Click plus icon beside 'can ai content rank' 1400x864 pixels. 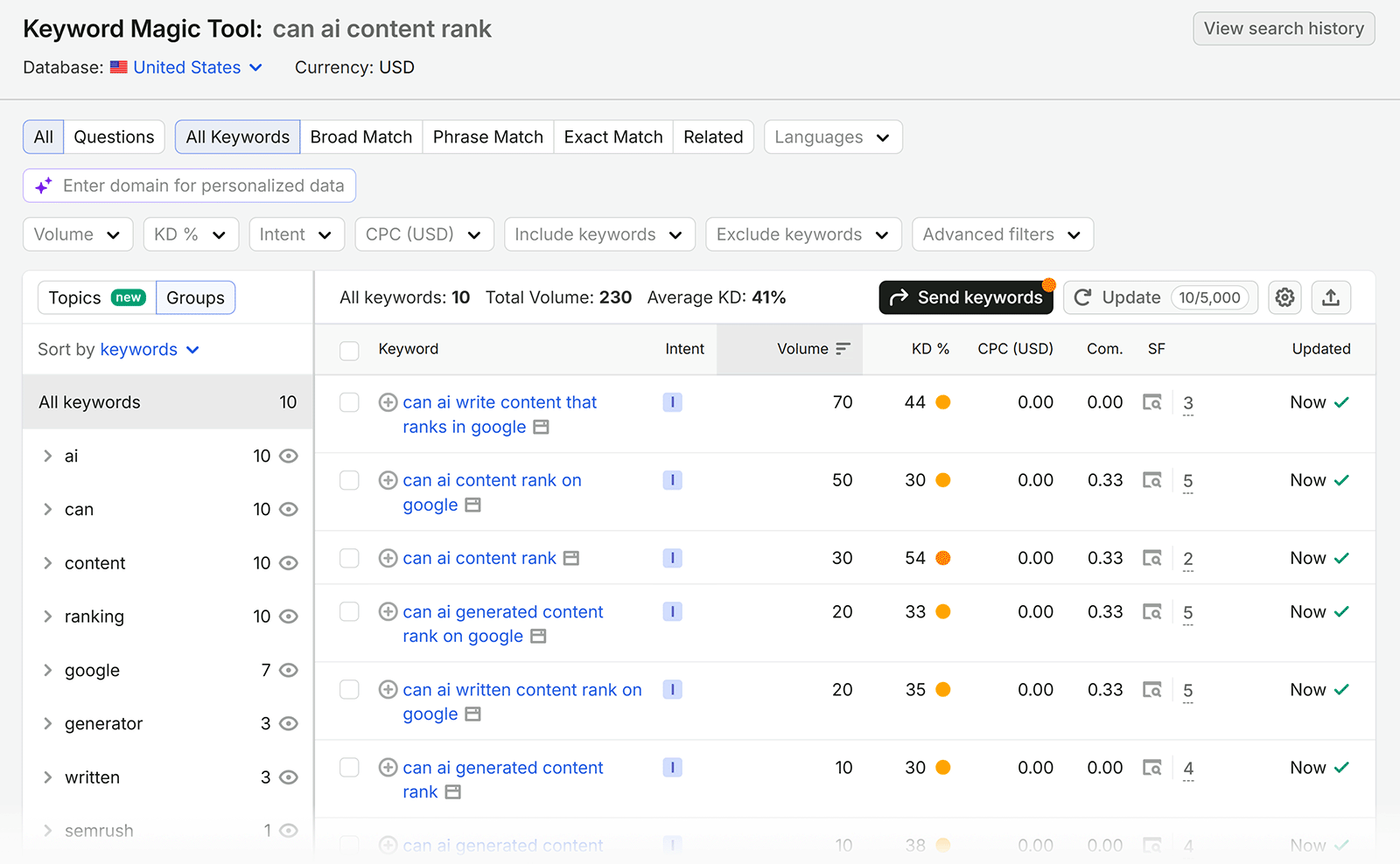coord(388,558)
